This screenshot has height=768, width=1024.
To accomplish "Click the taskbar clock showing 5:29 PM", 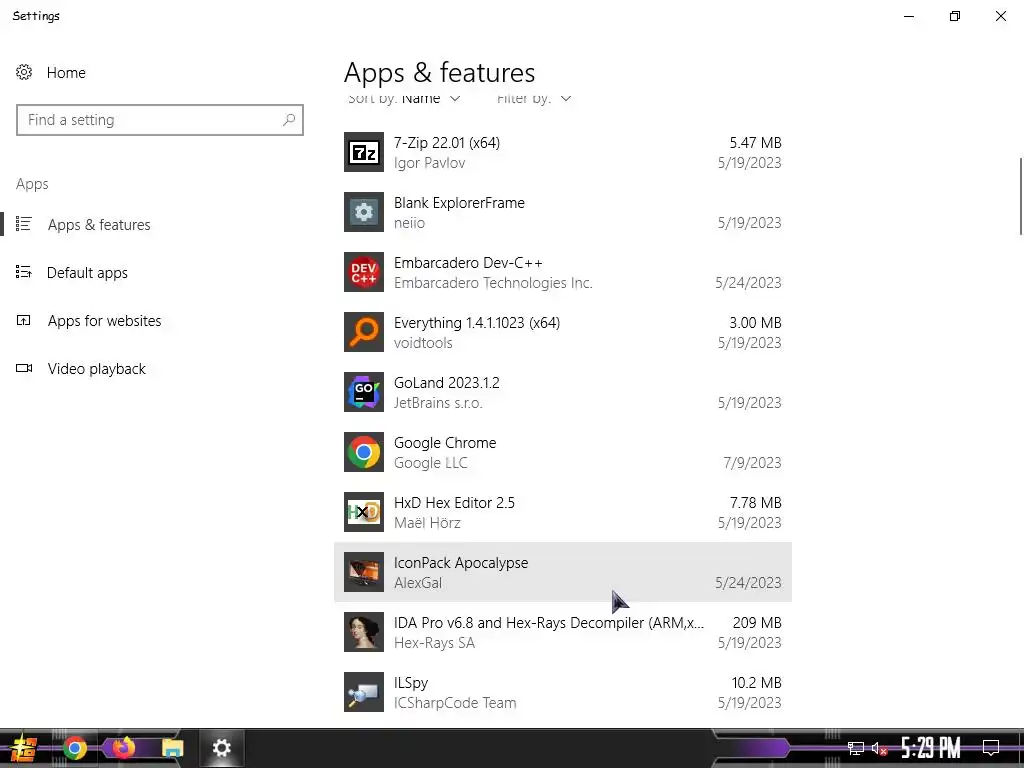I will tap(931, 748).
